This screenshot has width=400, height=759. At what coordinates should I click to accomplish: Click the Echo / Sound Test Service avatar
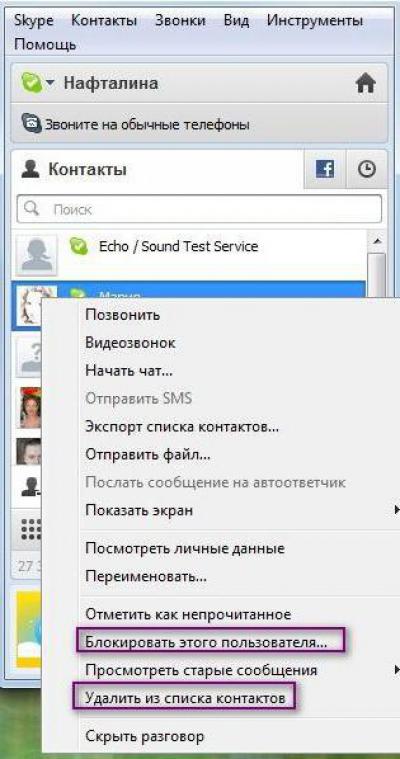(x=36, y=254)
